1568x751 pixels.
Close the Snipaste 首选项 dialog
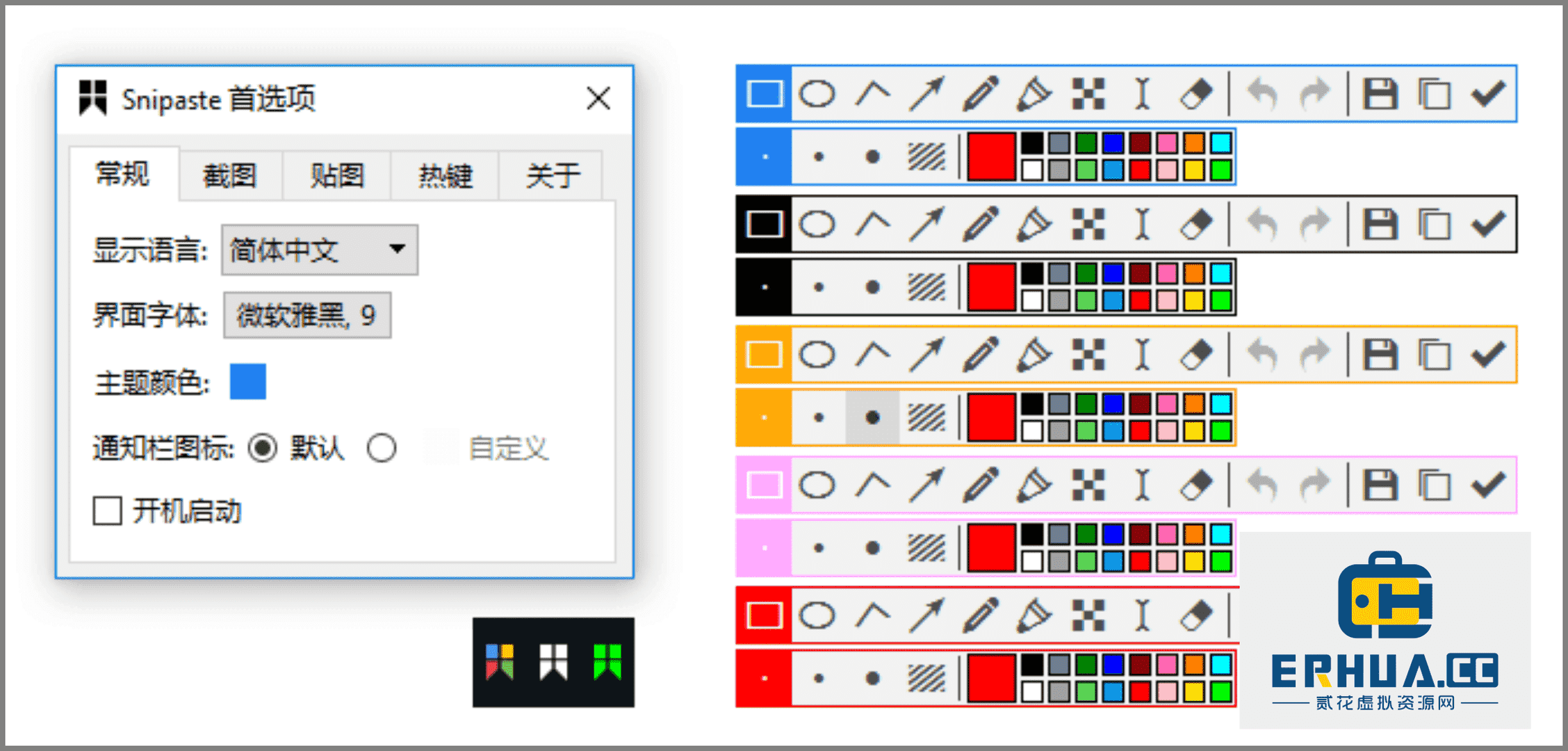tap(598, 98)
